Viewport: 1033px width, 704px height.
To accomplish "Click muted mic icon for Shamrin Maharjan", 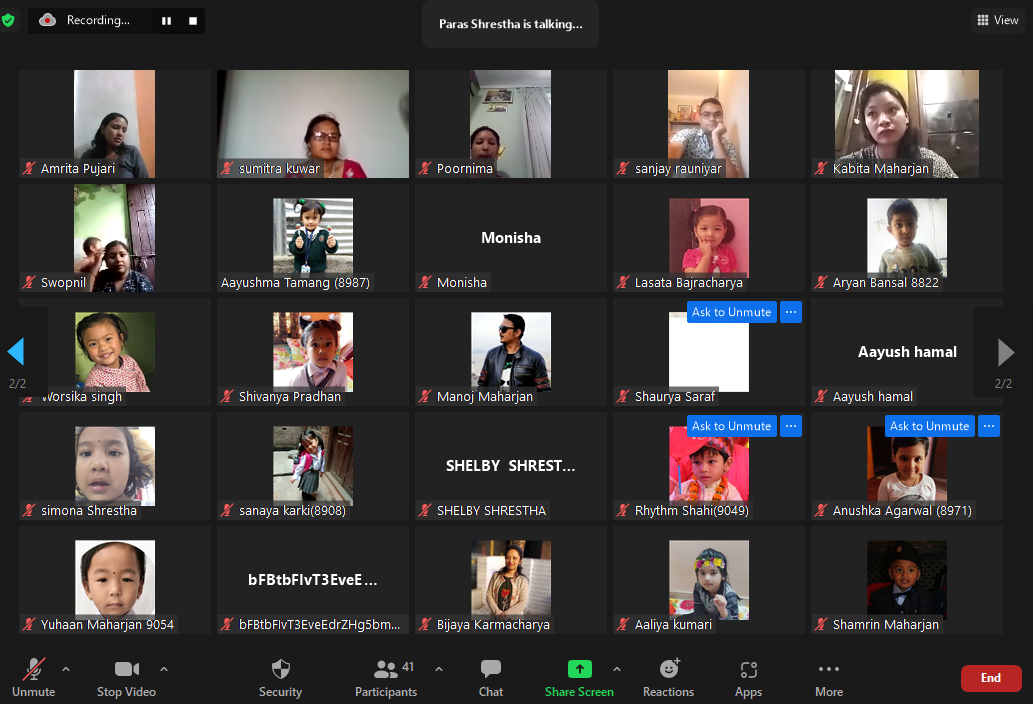I will coord(822,624).
